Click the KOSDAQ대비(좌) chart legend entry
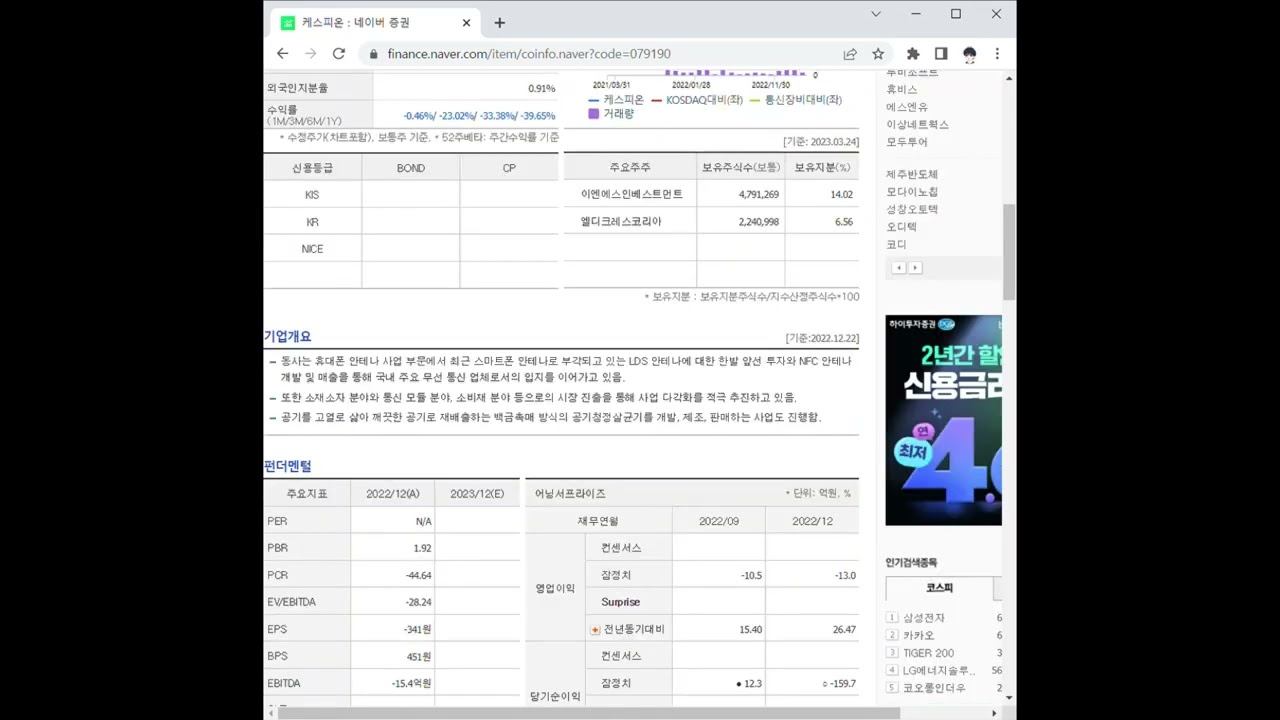 (x=697, y=100)
